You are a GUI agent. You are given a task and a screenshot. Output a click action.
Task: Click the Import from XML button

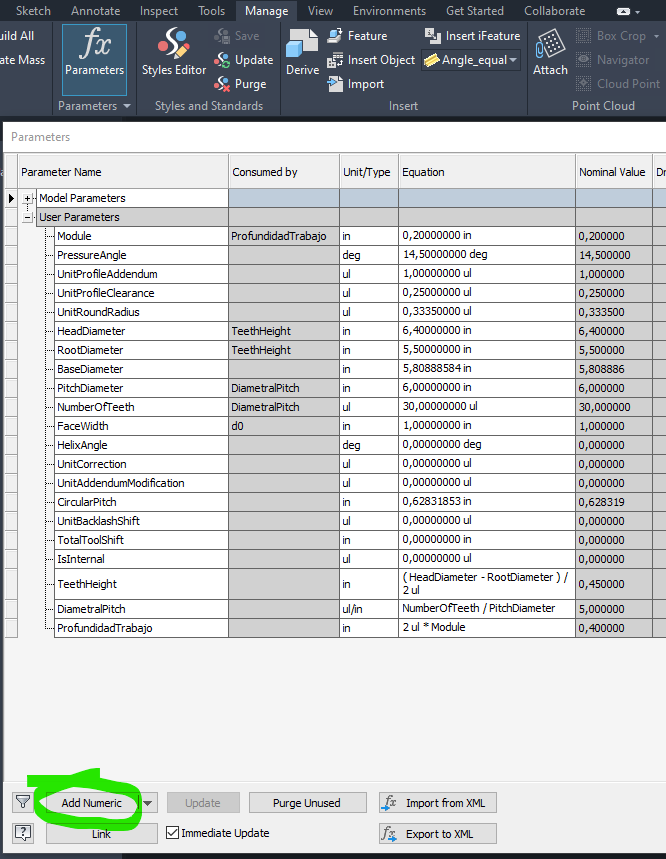tap(438, 803)
